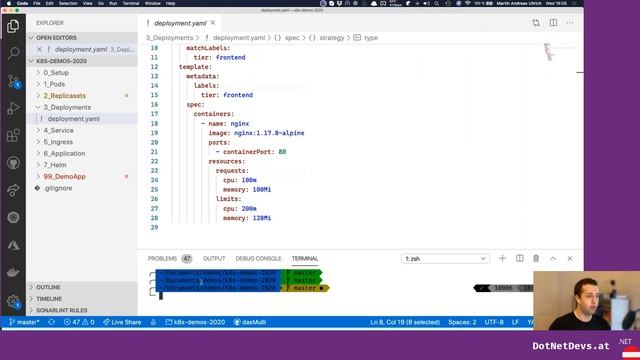The width and height of the screenshot is (640, 360).
Task: Start Live Share from status bar
Action: (x=122, y=322)
